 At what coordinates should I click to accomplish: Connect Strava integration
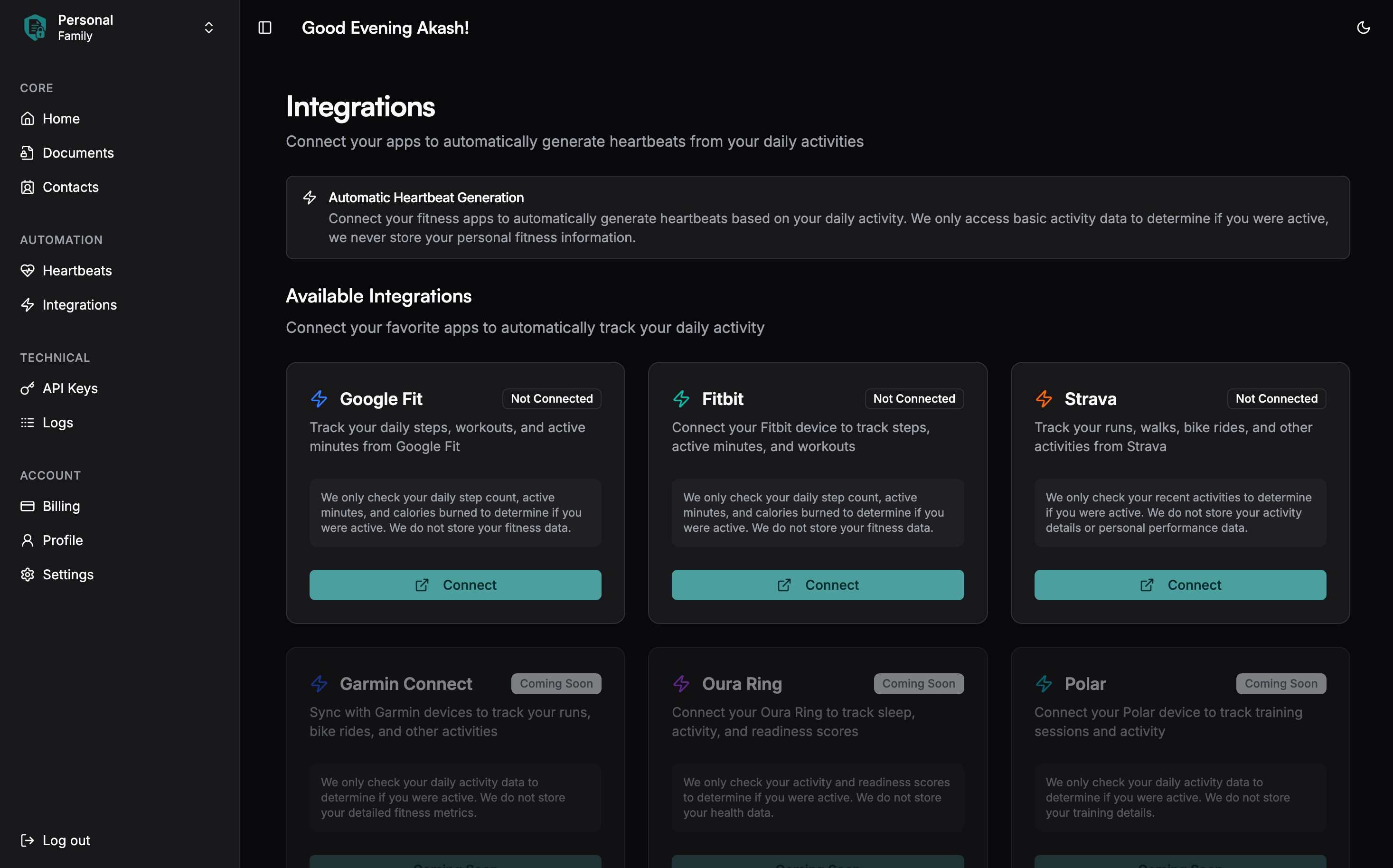(x=1180, y=585)
